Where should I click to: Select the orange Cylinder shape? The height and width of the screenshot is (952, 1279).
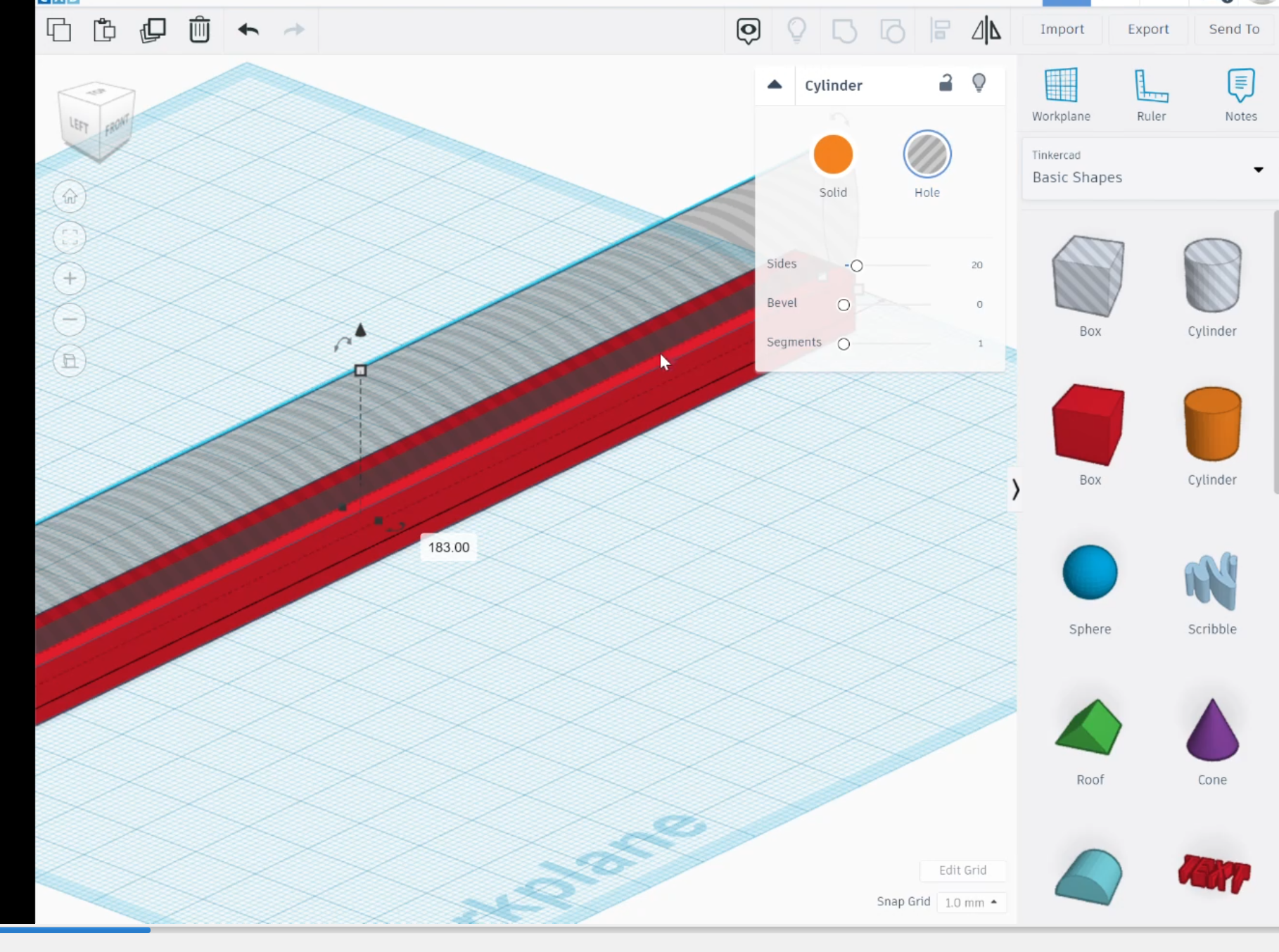click(x=1212, y=424)
